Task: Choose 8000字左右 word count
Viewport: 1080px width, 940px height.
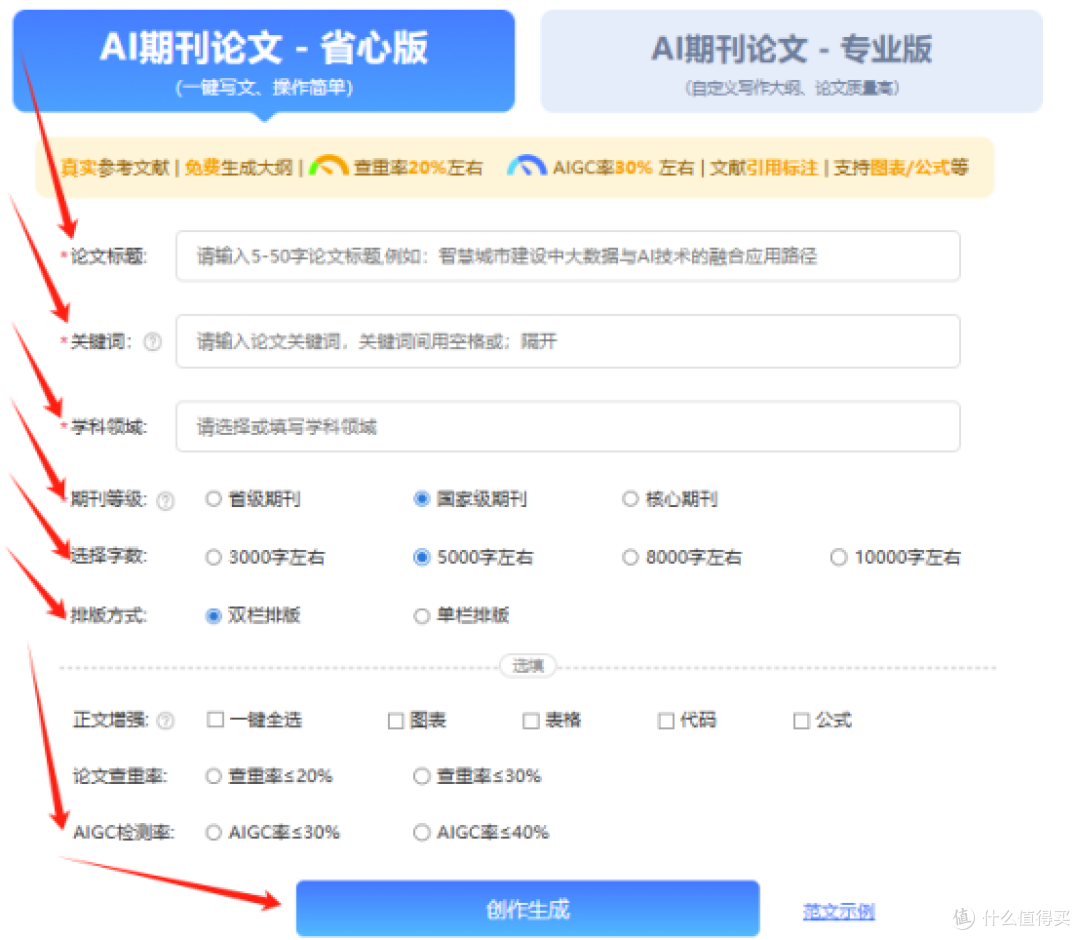Action: 630,557
